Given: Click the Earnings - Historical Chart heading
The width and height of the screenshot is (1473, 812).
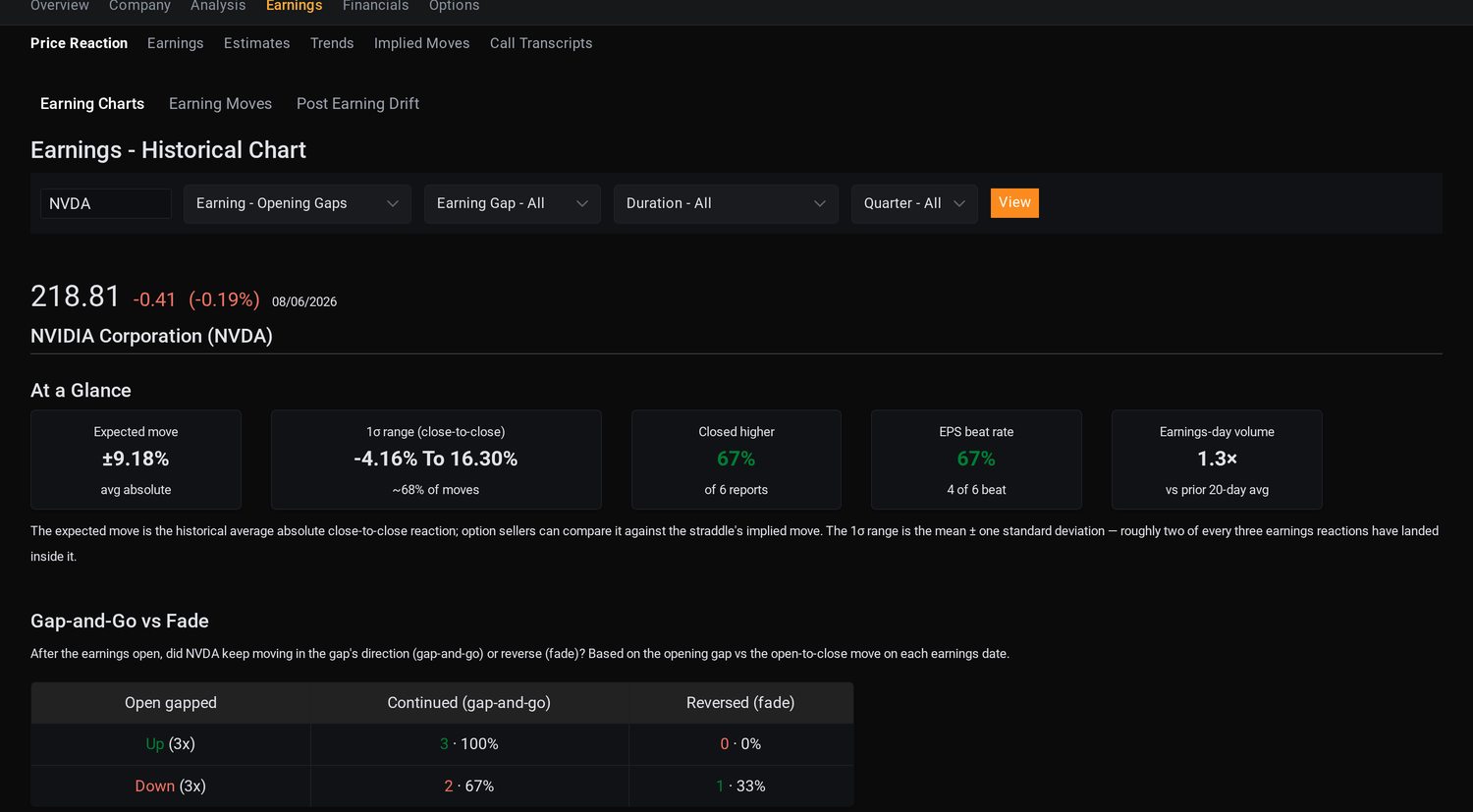Looking at the screenshot, I should pos(168,150).
